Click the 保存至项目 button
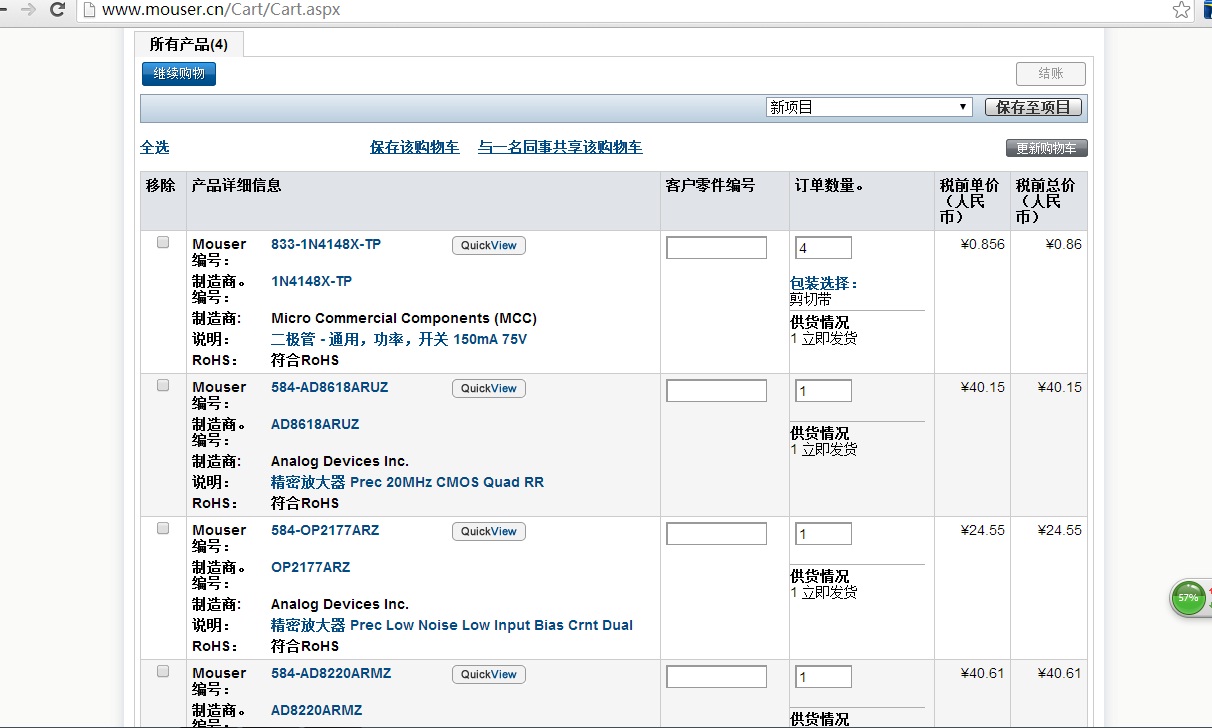The height and width of the screenshot is (728, 1212). (1034, 107)
